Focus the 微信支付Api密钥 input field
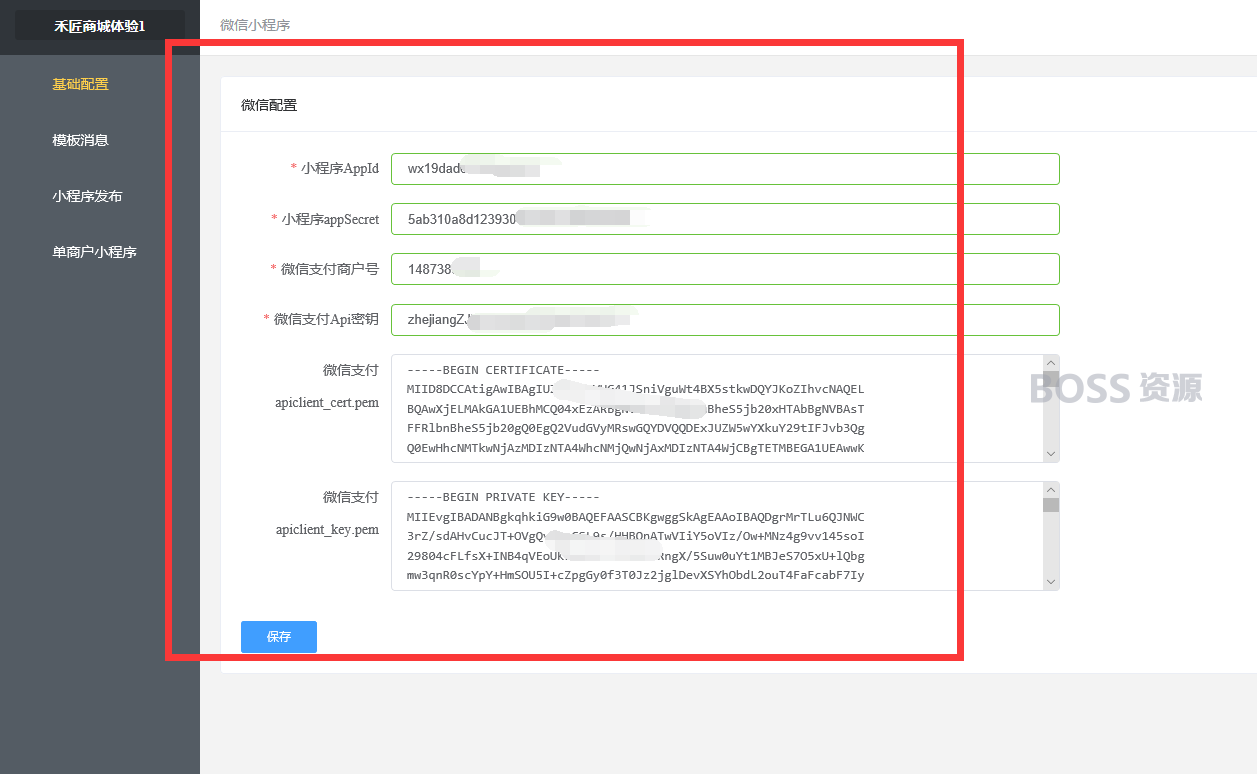The width and height of the screenshot is (1257, 774). pos(725,319)
